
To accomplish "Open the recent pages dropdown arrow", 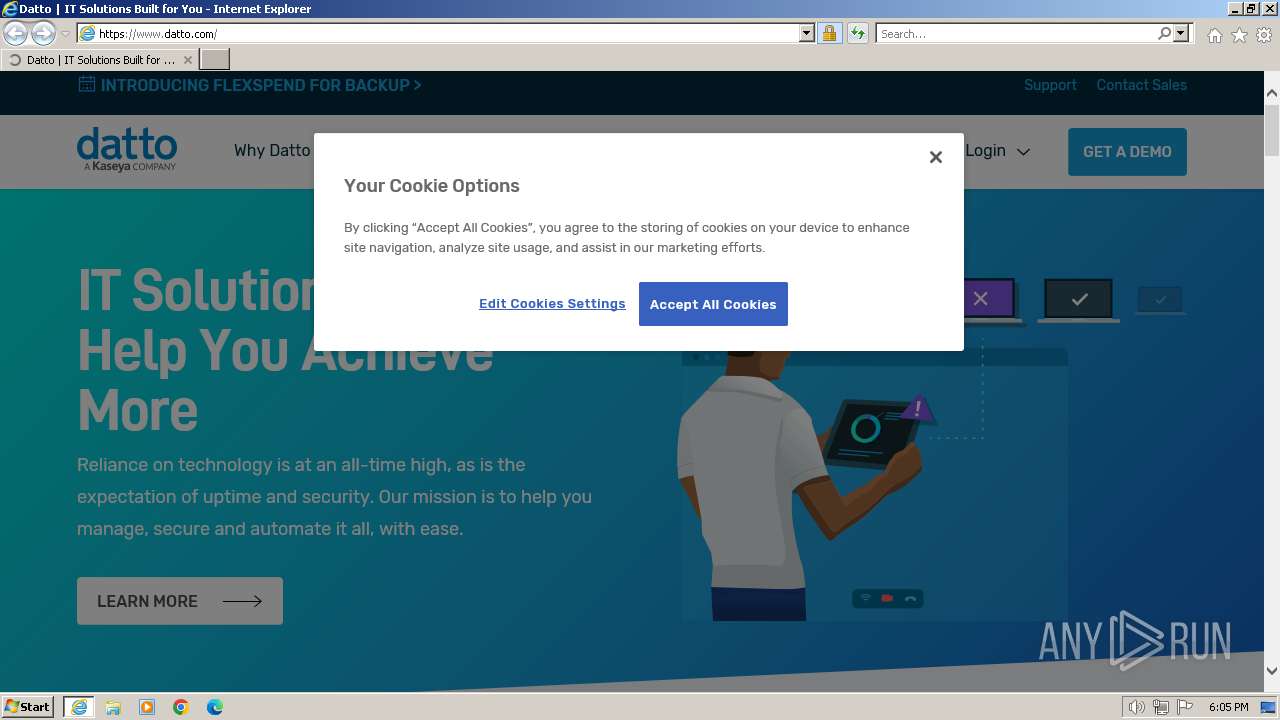I will tap(65, 34).
